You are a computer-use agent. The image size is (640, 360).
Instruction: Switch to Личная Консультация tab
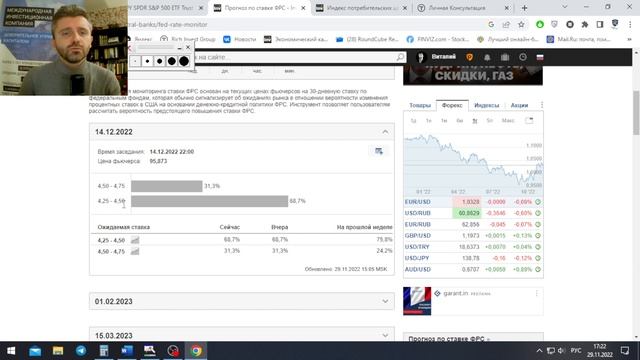coord(463,8)
